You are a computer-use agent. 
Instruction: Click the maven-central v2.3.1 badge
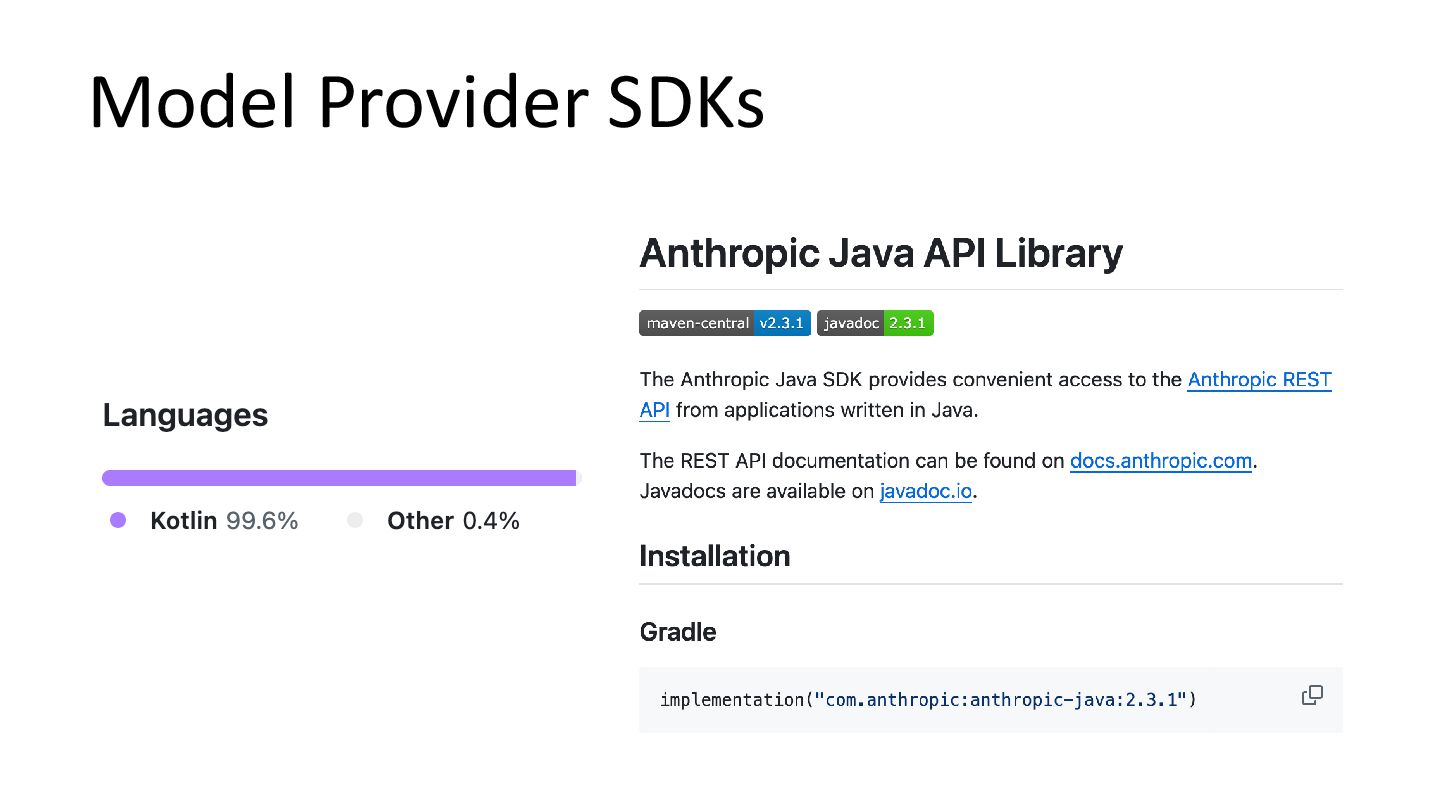[725, 323]
